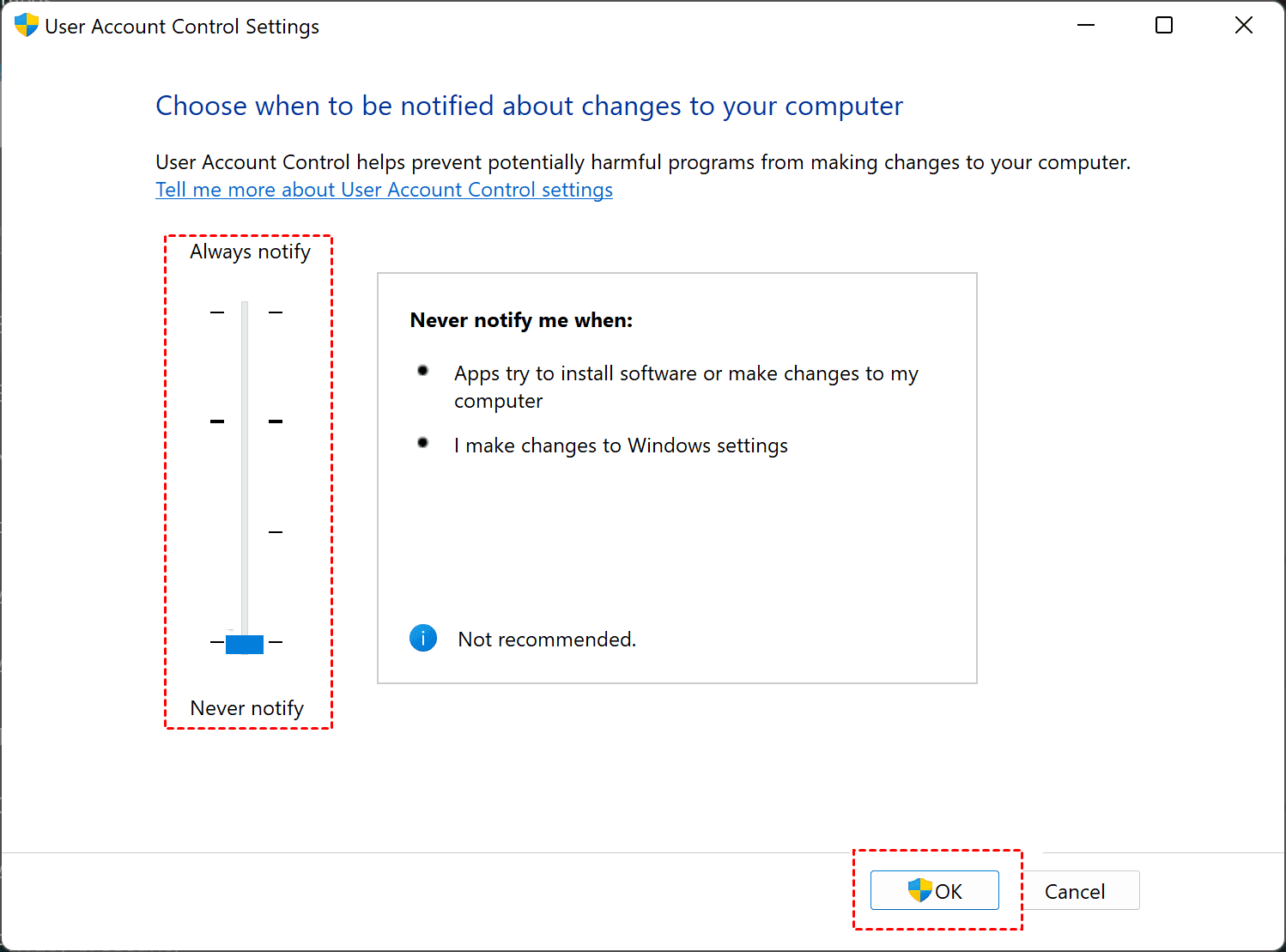Close the User Account Control Settings window

(x=1243, y=26)
